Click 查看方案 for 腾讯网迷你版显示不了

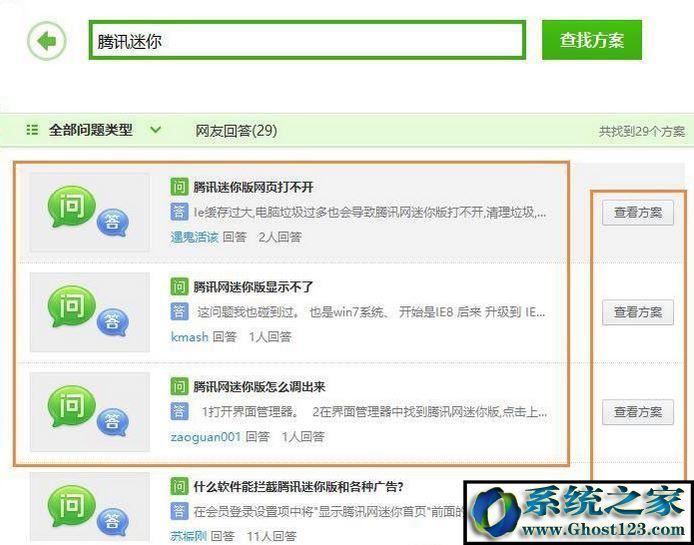pyautogui.click(x=638, y=312)
